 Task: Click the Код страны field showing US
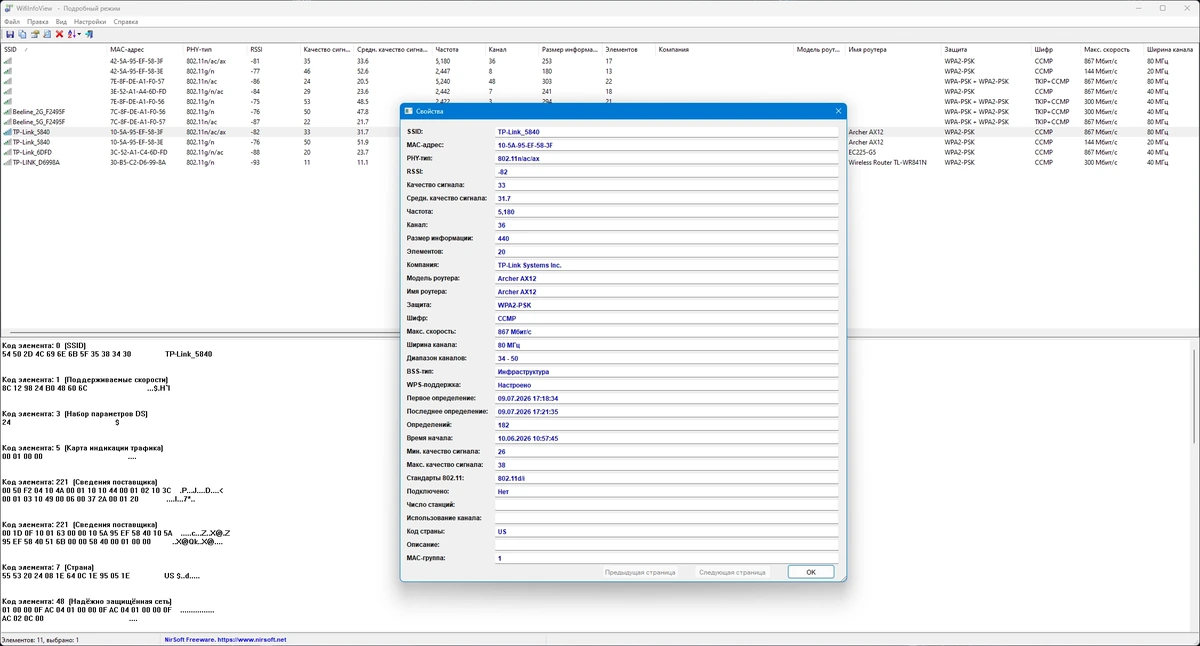pos(666,531)
